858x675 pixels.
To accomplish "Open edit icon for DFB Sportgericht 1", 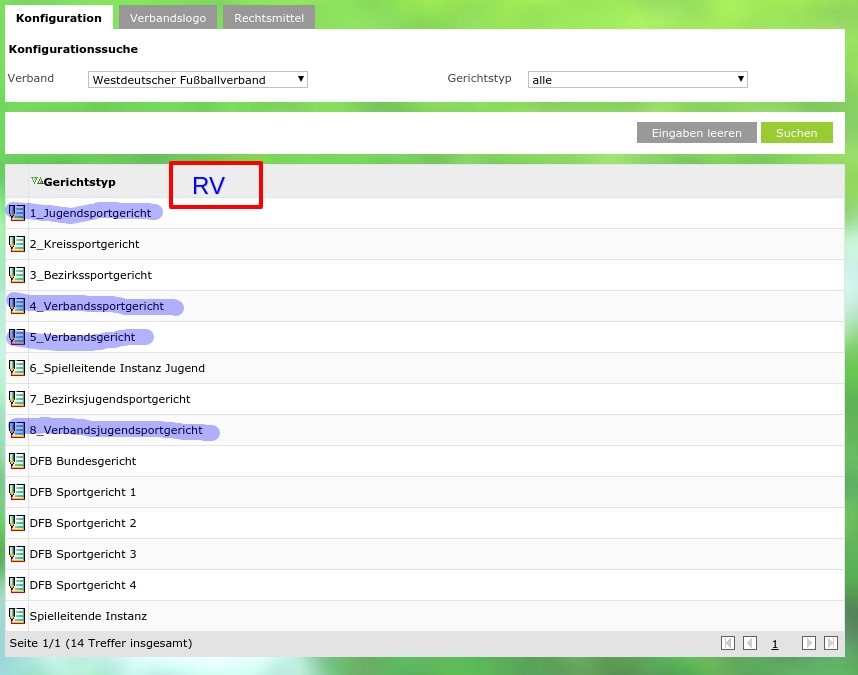I will [17, 492].
